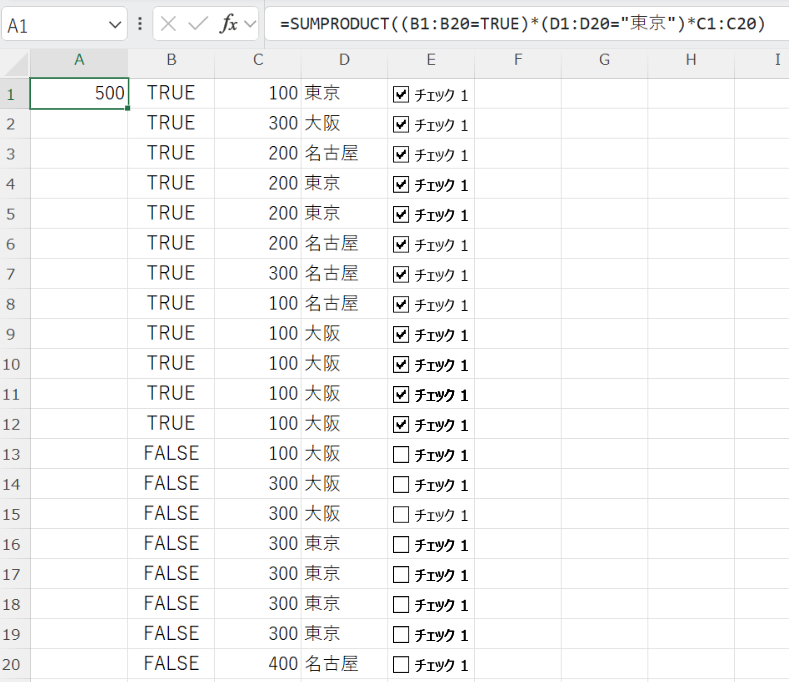Uncheck the checkbox in row 1
The height and width of the screenshot is (682, 789).
coord(402,94)
